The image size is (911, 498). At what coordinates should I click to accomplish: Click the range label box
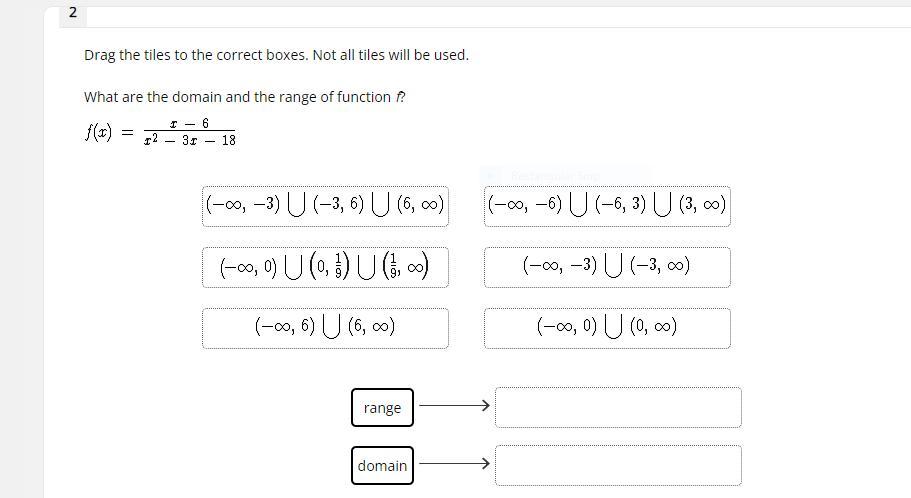(x=382, y=408)
